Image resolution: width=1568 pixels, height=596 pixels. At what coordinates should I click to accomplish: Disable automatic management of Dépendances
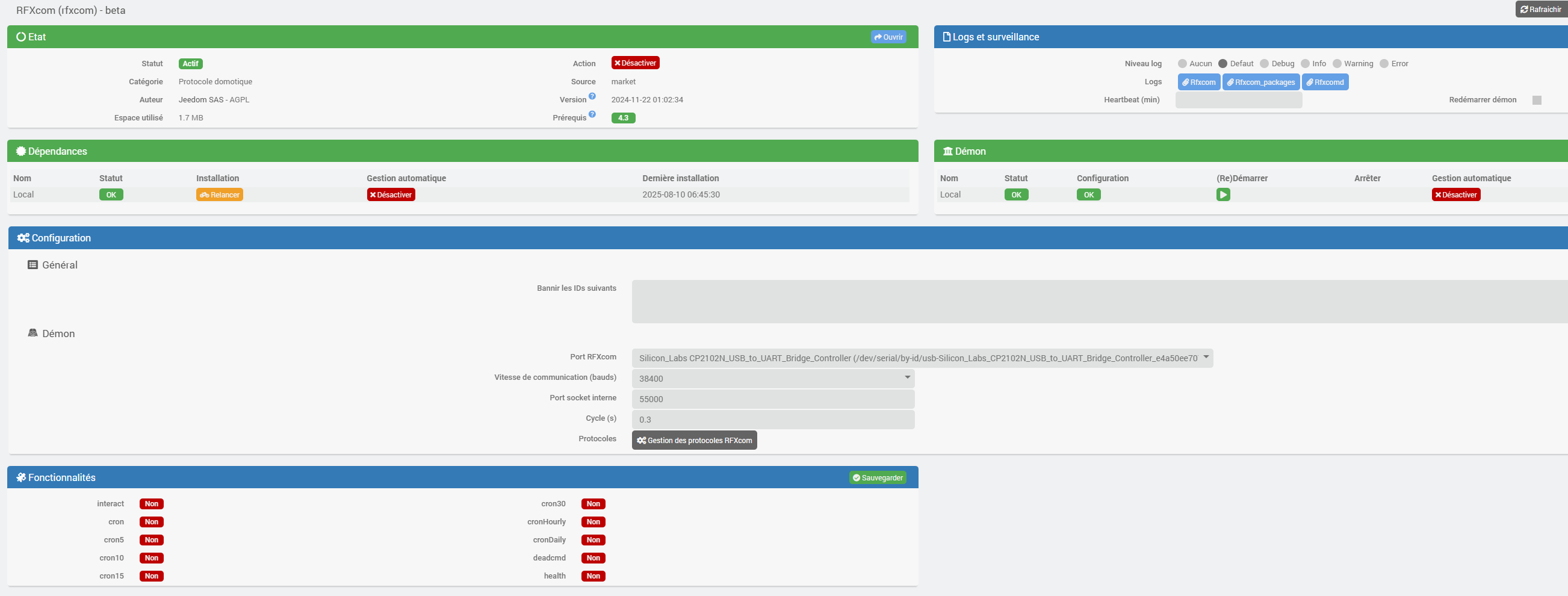tap(391, 195)
